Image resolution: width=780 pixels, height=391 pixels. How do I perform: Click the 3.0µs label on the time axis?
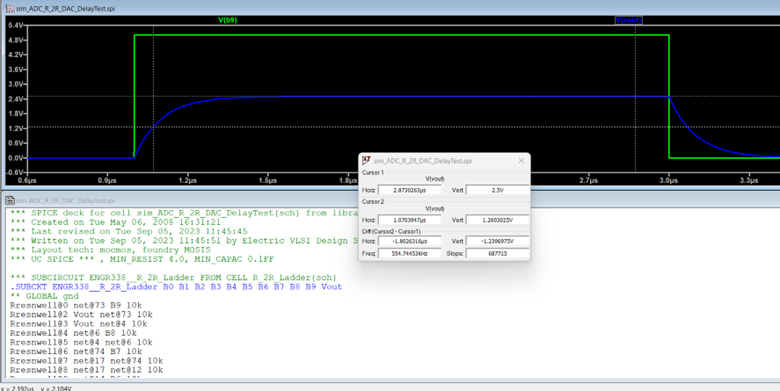669,181
